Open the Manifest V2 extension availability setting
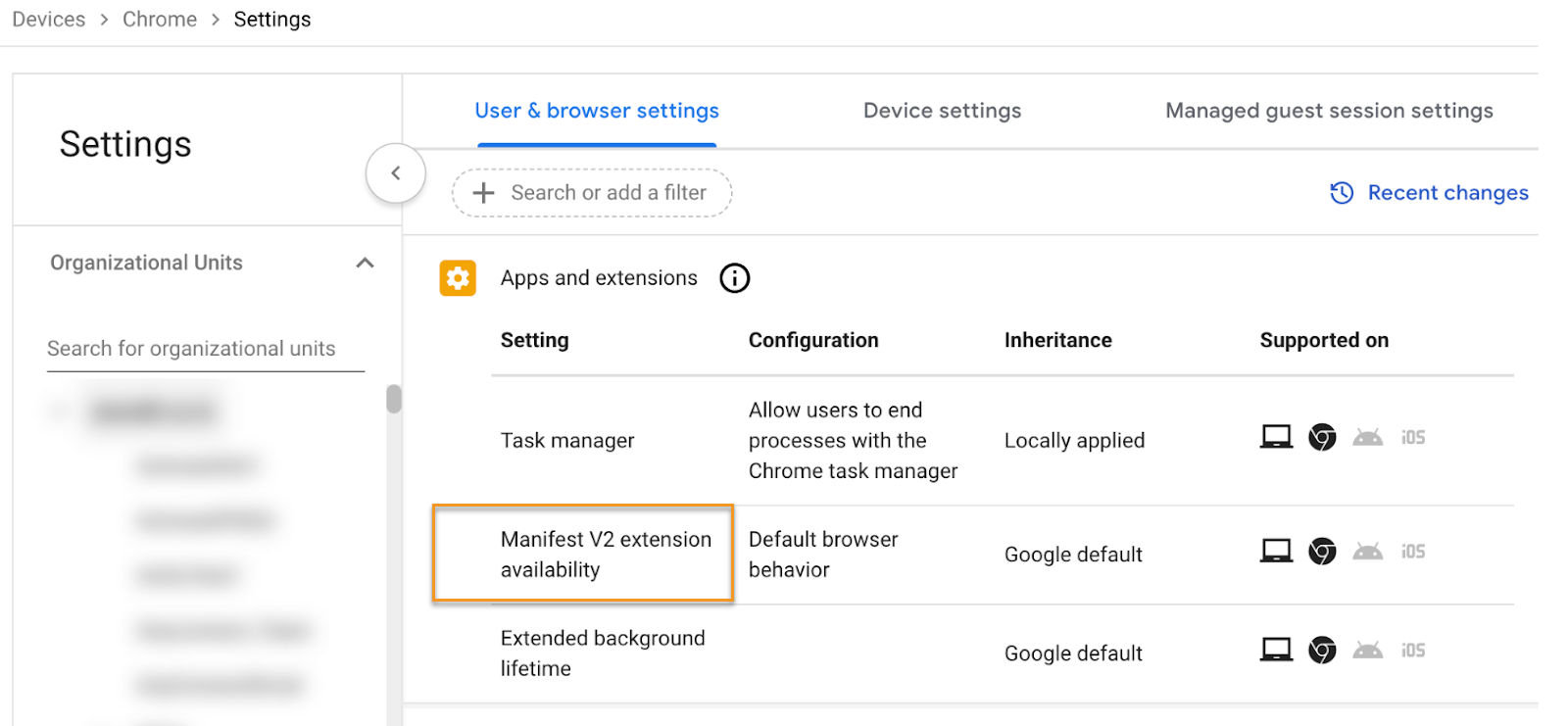The width and height of the screenshot is (1568, 726). pos(605,555)
